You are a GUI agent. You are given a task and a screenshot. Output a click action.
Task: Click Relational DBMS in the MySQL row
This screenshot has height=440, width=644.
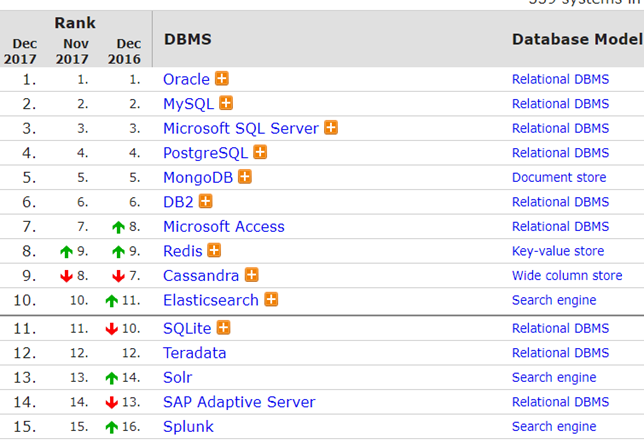coord(560,104)
